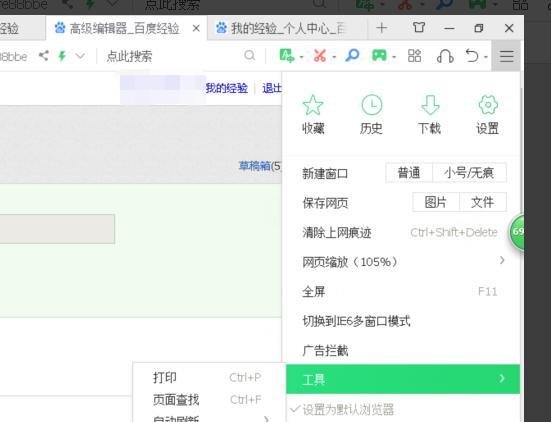The image size is (551, 422).
Task: Click the green 69 floating ball
Action: coord(517,232)
